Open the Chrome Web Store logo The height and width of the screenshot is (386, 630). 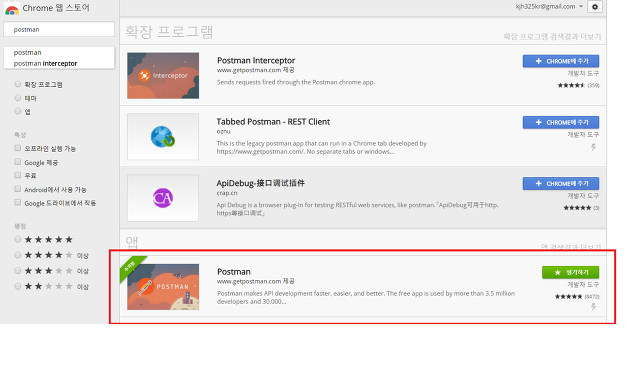point(12,9)
